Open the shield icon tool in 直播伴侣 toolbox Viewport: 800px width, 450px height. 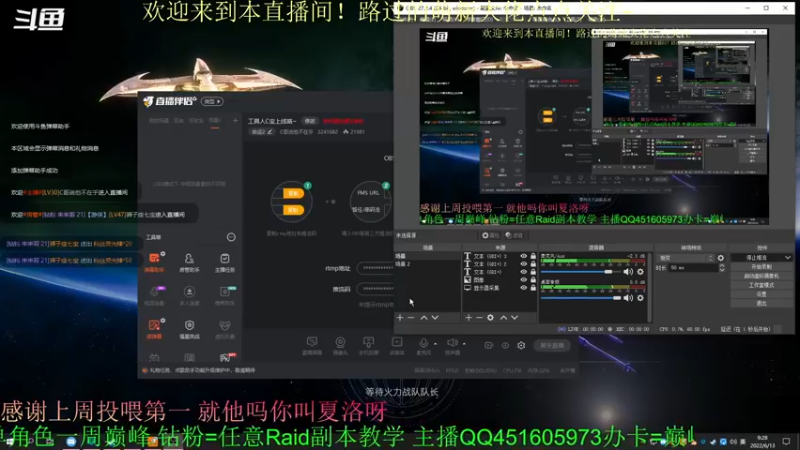[189, 329]
